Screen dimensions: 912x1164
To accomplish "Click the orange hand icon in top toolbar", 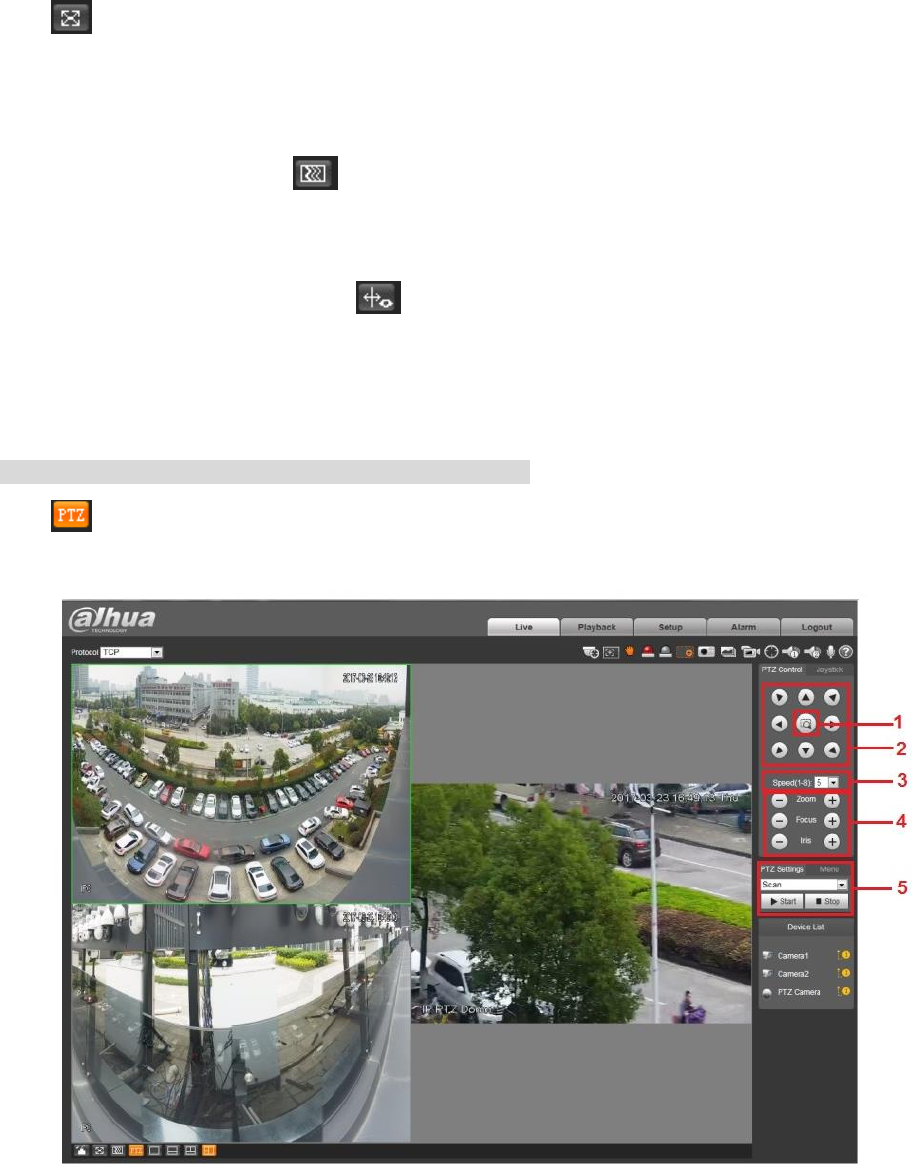I will (x=629, y=651).
